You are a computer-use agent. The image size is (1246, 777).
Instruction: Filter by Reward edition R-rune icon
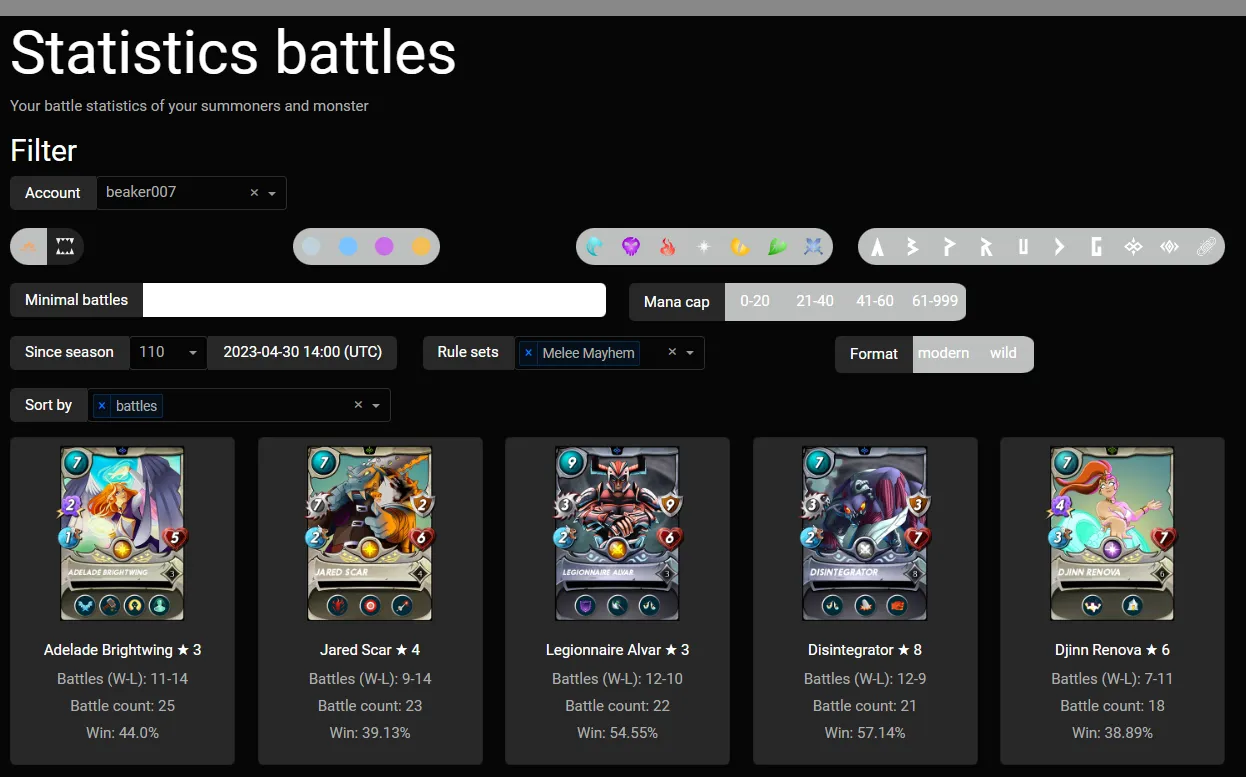[x=986, y=247]
